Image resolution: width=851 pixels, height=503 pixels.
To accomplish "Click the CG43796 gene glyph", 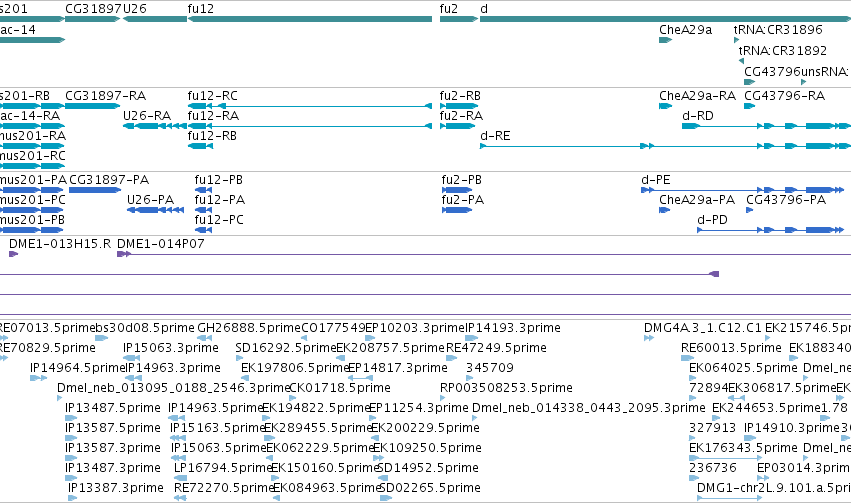I will pos(750,82).
